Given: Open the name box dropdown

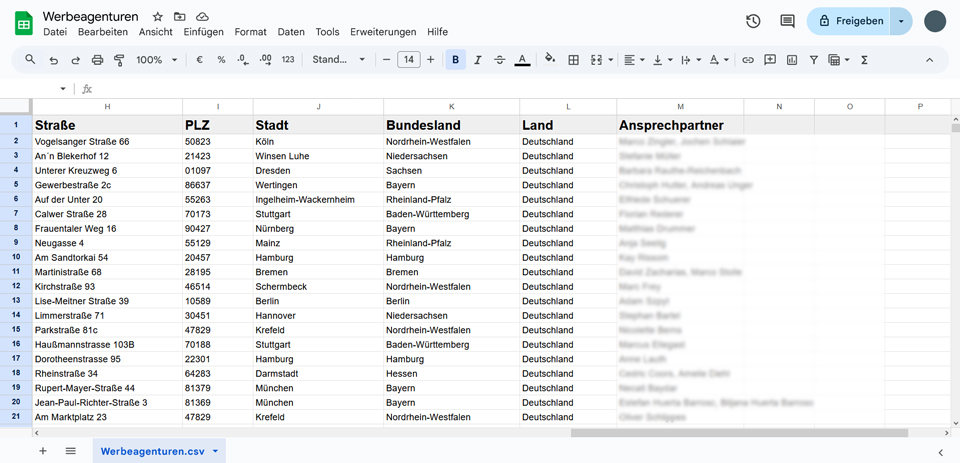Looking at the screenshot, I should pos(62,89).
